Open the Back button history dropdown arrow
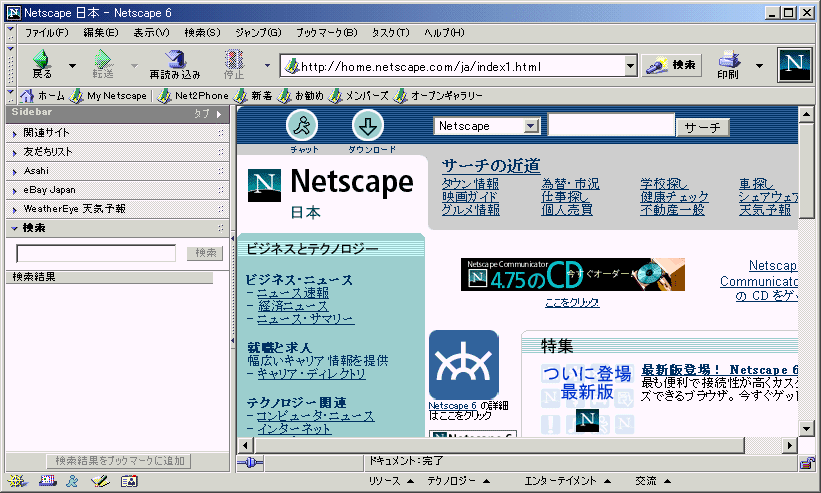Viewport: 821px width, 493px height. 72,66
